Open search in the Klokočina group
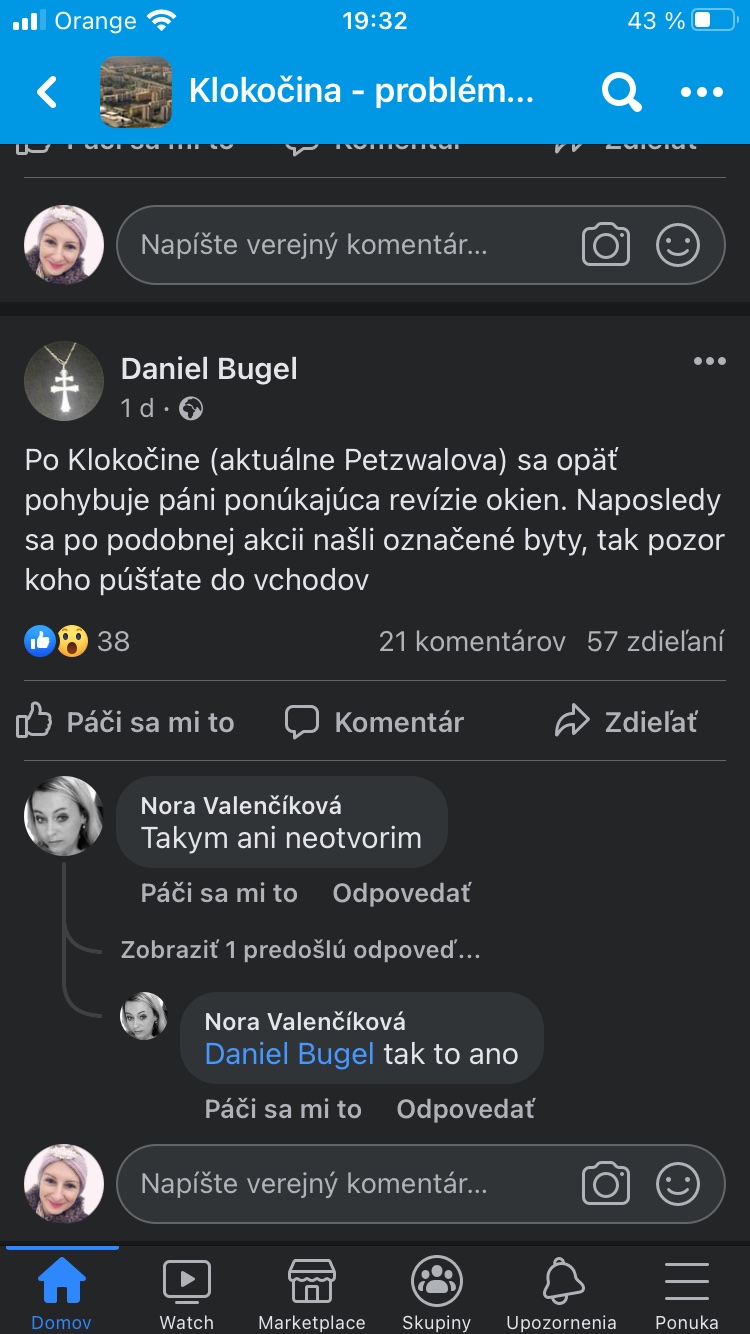The height and width of the screenshot is (1334, 750). [x=621, y=92]
